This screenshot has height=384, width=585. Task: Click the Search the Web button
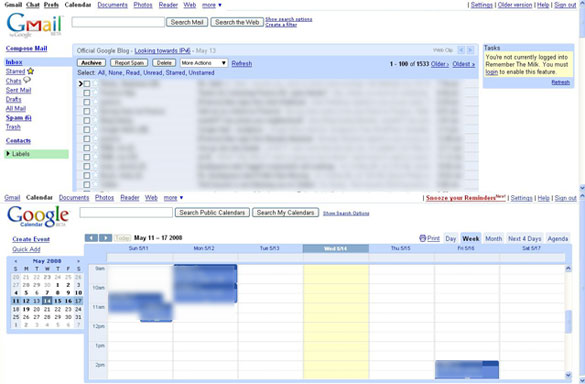[237, 22]
